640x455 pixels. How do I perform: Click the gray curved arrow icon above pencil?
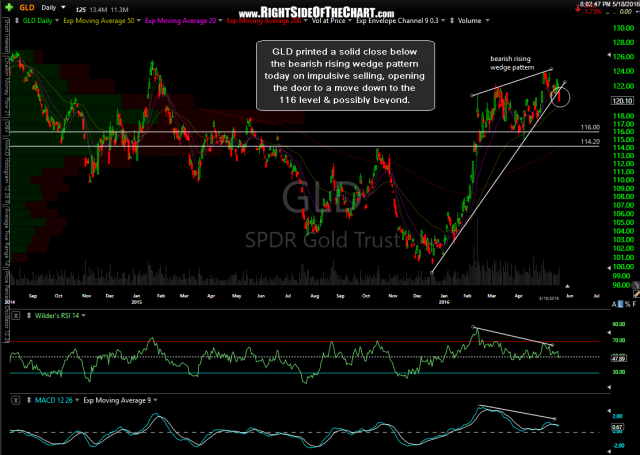click(636, 285)
